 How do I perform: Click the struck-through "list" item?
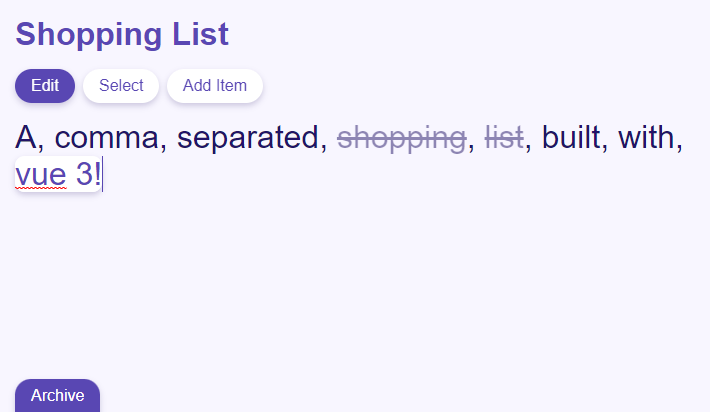(504, 138)
